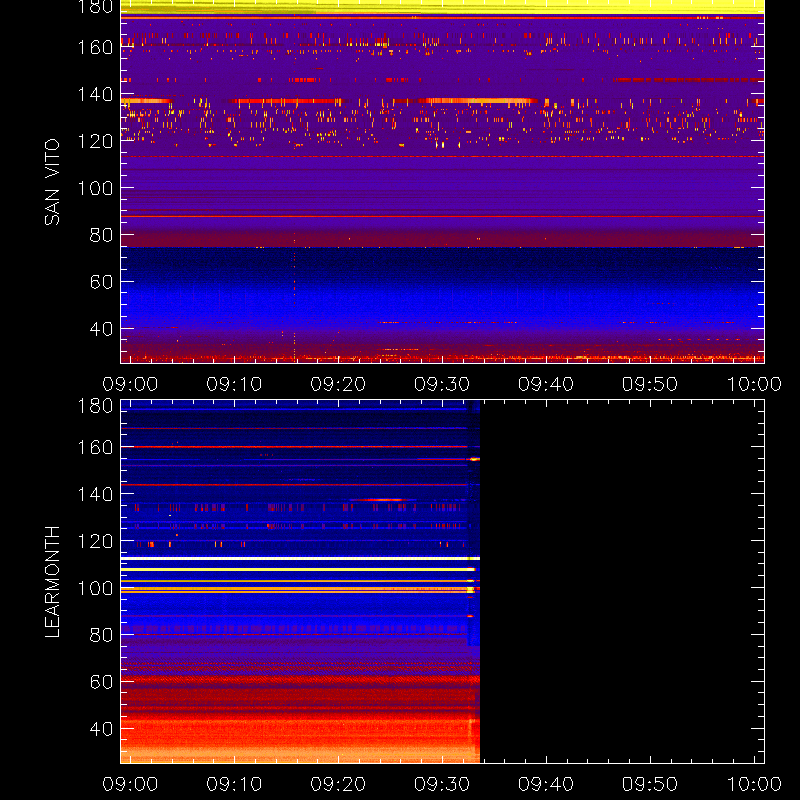Screen dimensions: 800x800
Task: Click 160 tick label on Learmonth axis
Action: click(x=95, y=447)
